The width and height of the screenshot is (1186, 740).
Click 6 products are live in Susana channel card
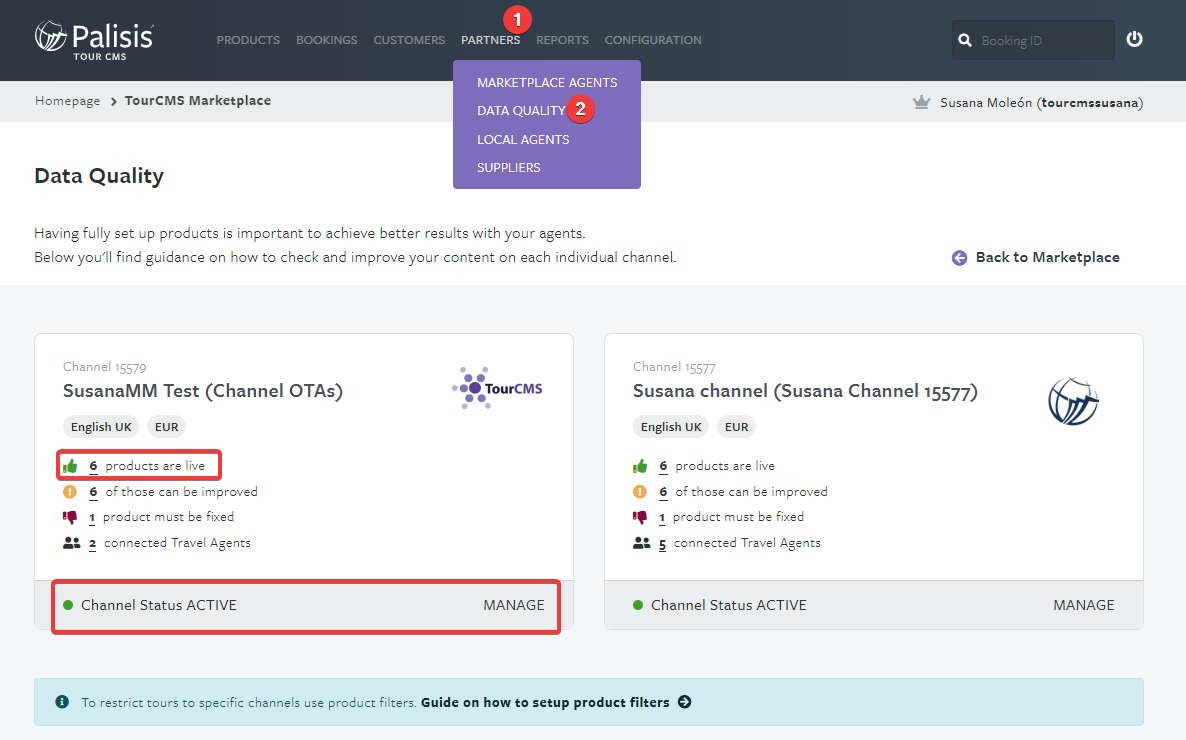click(x=717, y=466)
